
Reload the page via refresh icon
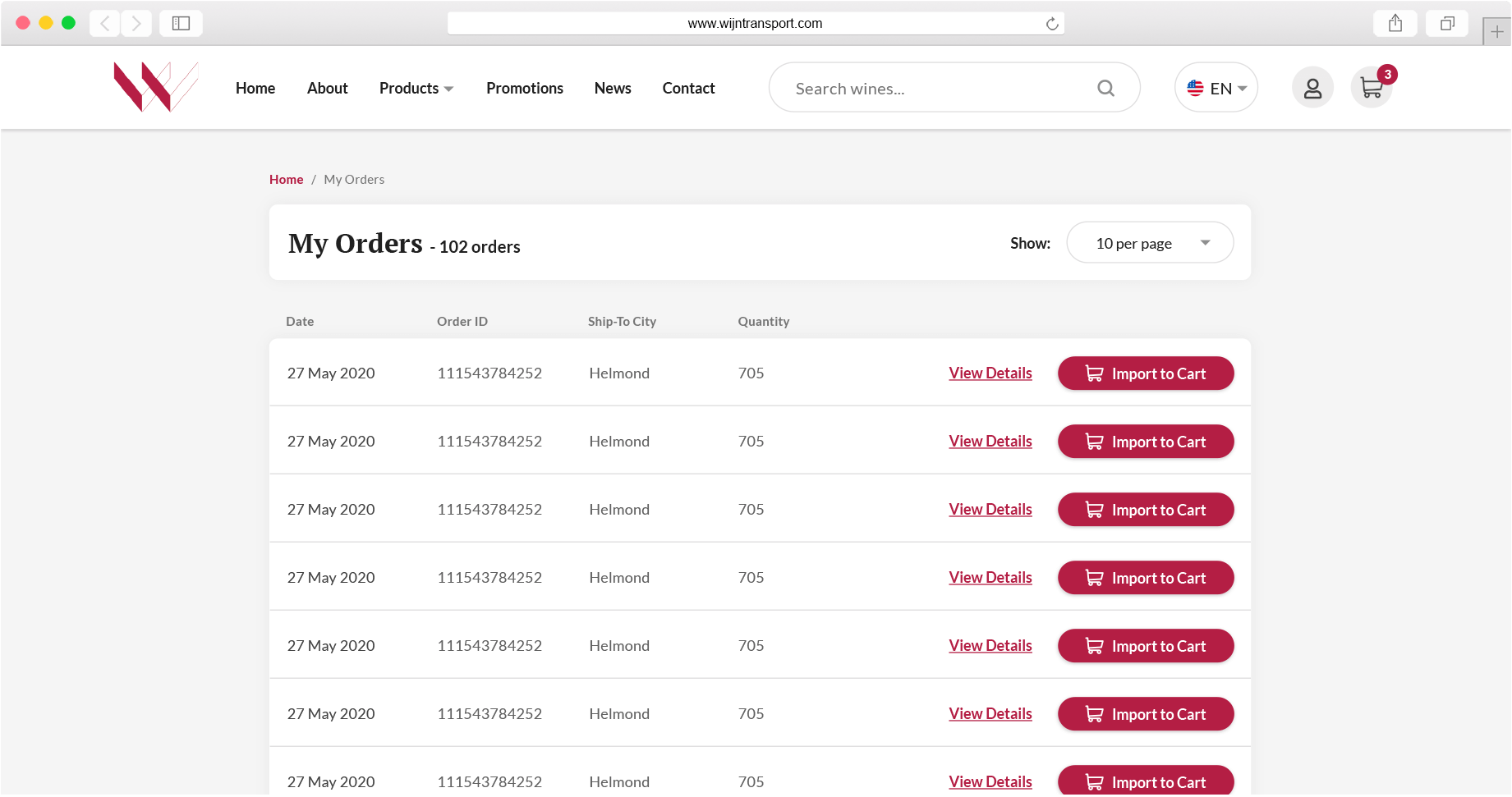(x=1052, y=24)
